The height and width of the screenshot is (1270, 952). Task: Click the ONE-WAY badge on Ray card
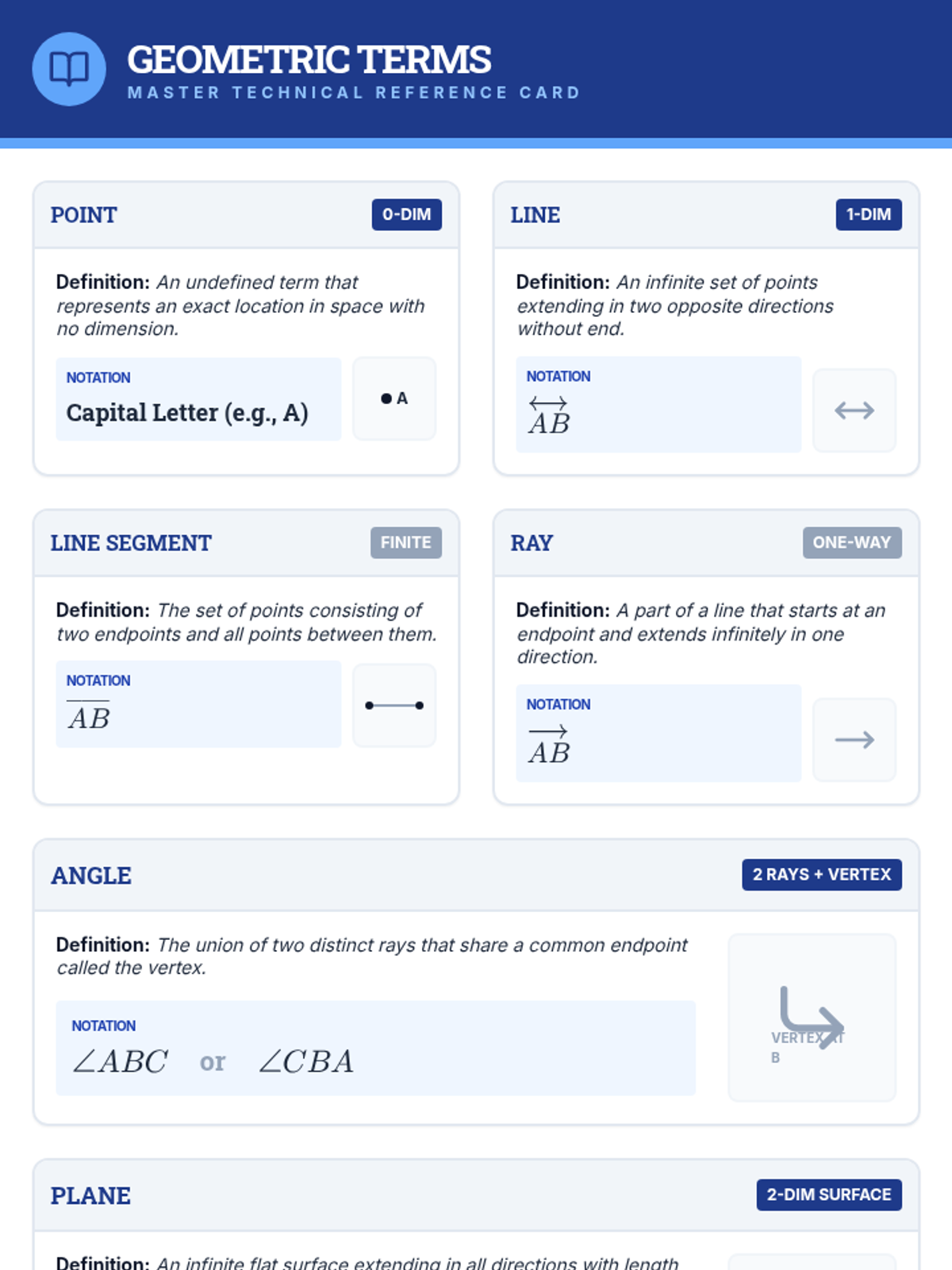851,543
